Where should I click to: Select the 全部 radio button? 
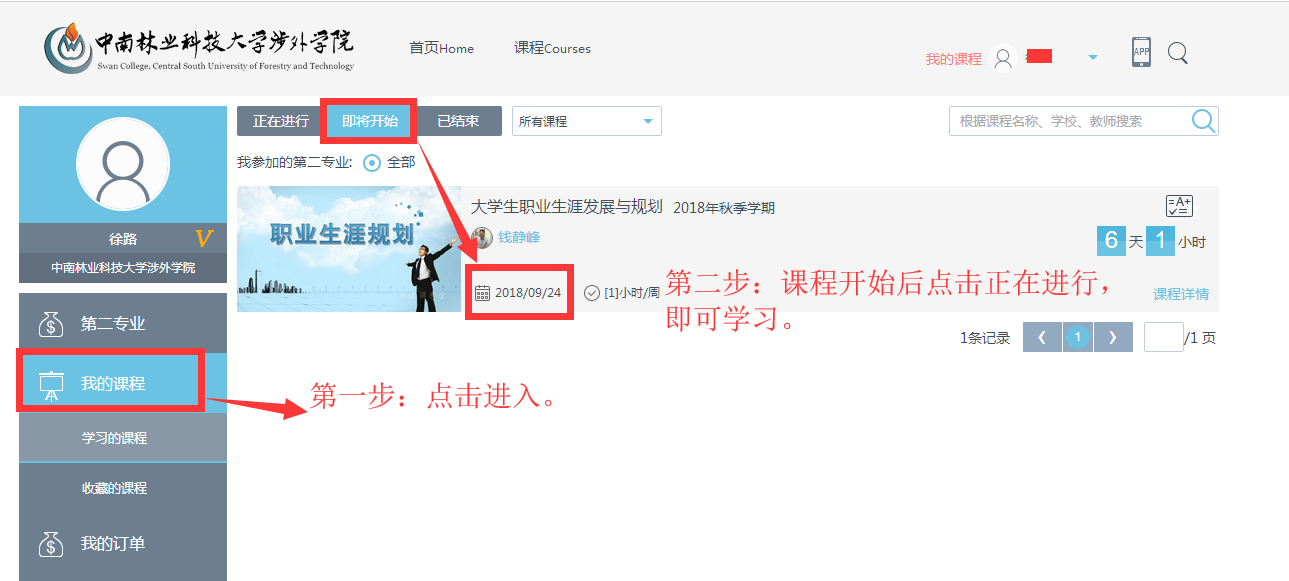[369, 161]
